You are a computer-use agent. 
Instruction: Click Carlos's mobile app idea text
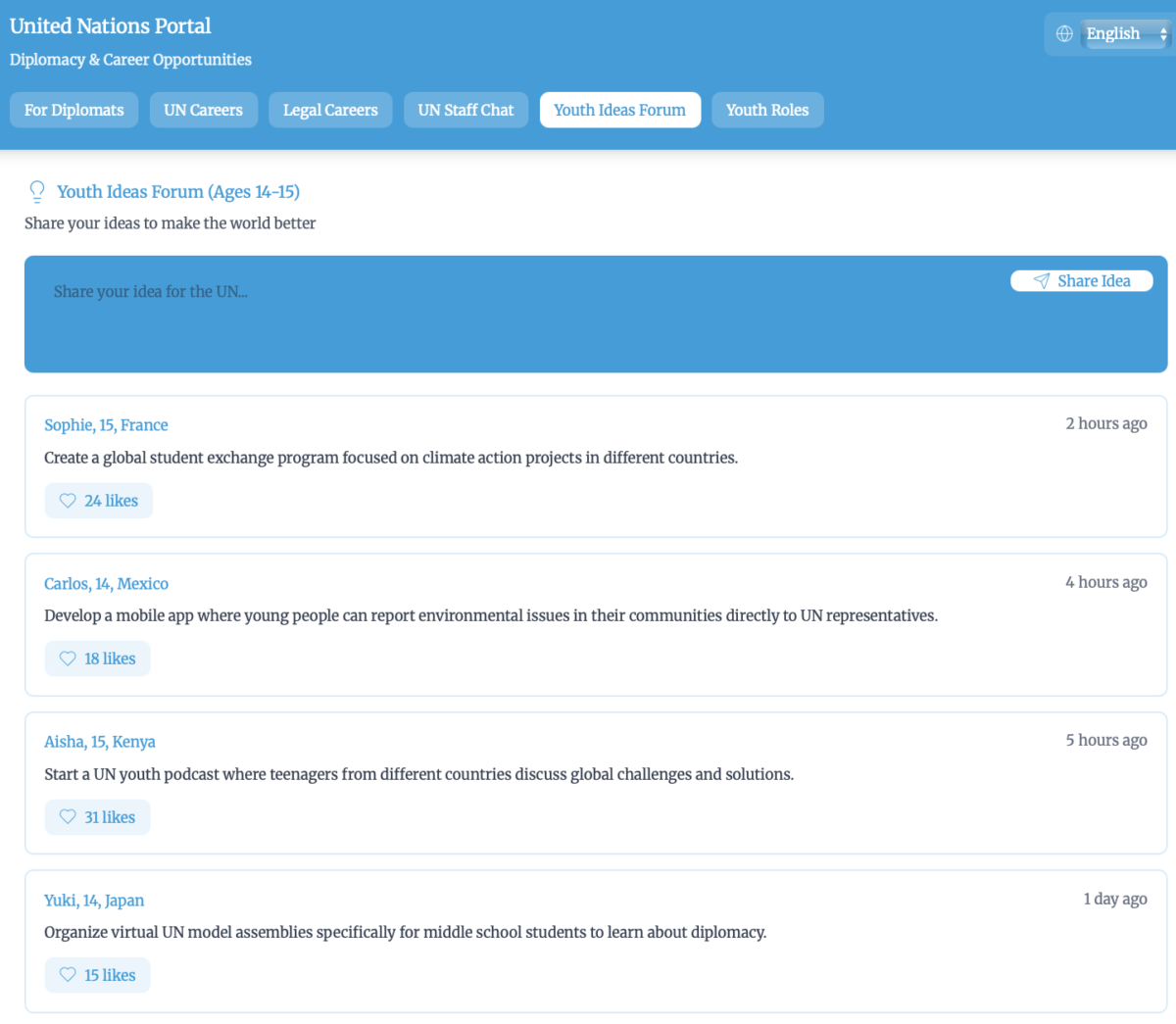pos(491,615)
